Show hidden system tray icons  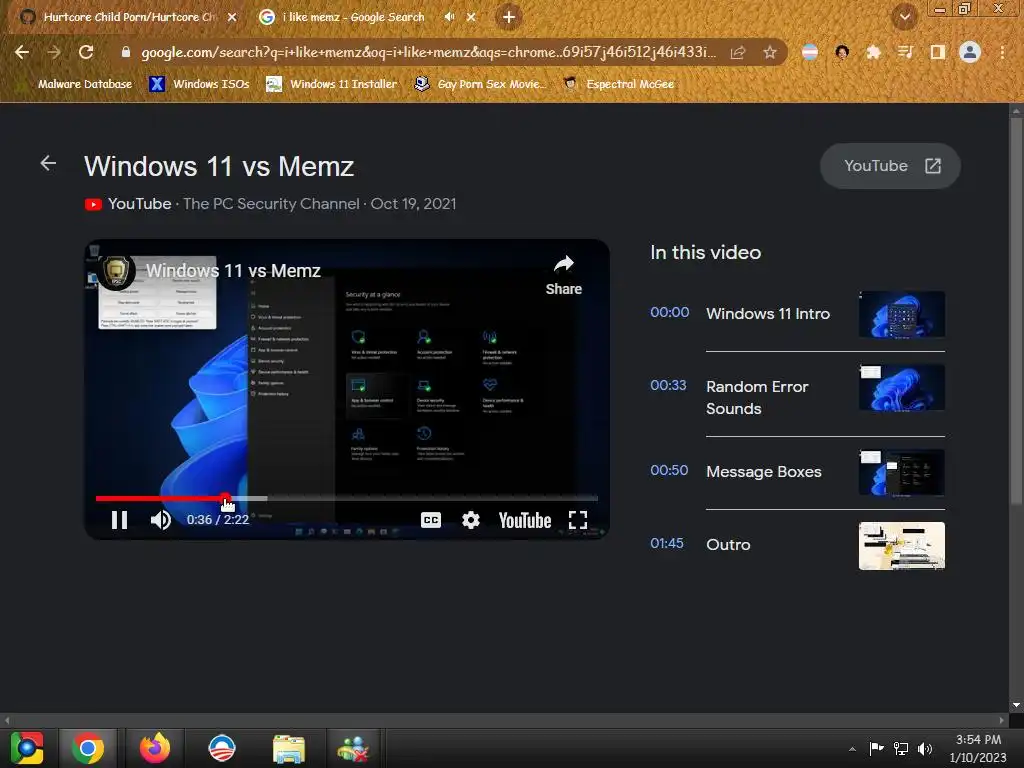pyautogui.click(x=852, y=749)
